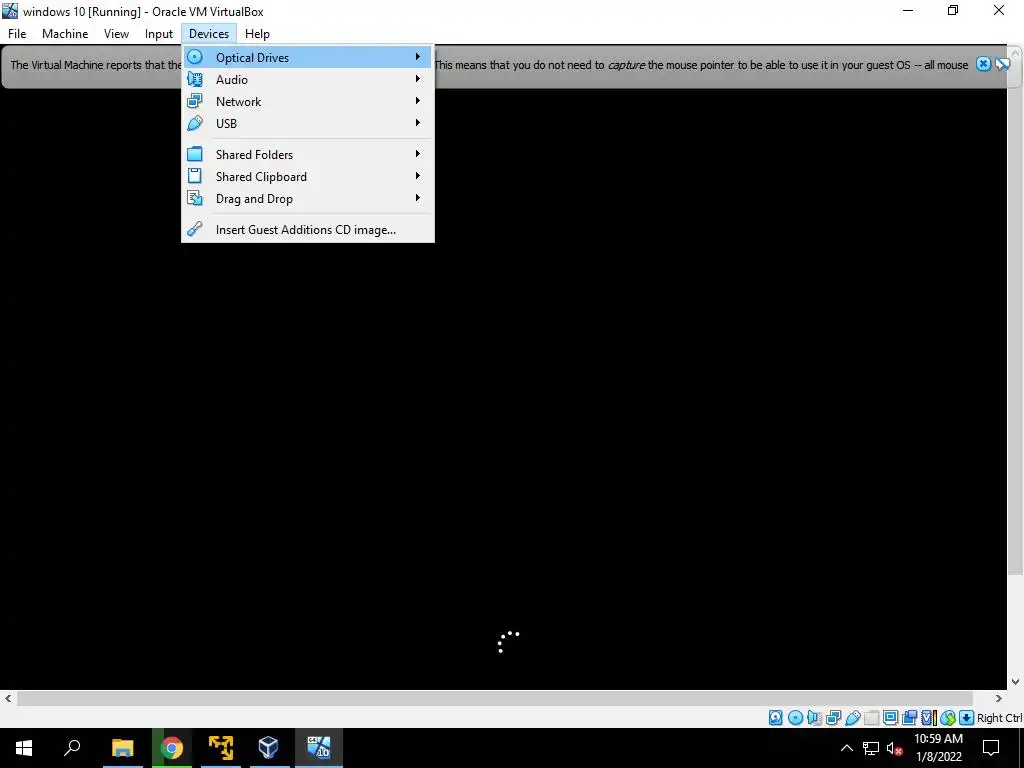Click the shared folders status bar indicator

tap(871, 718)
